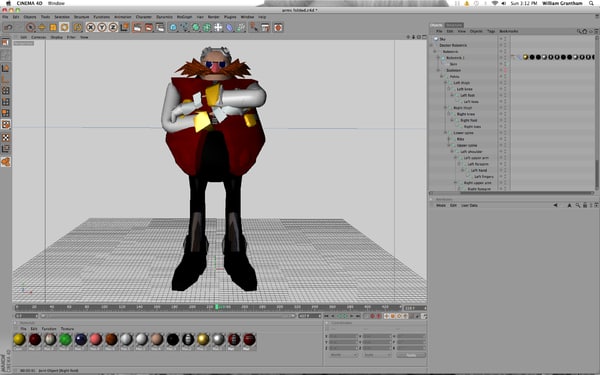Open the Render menu

click(x=214, y=17)
